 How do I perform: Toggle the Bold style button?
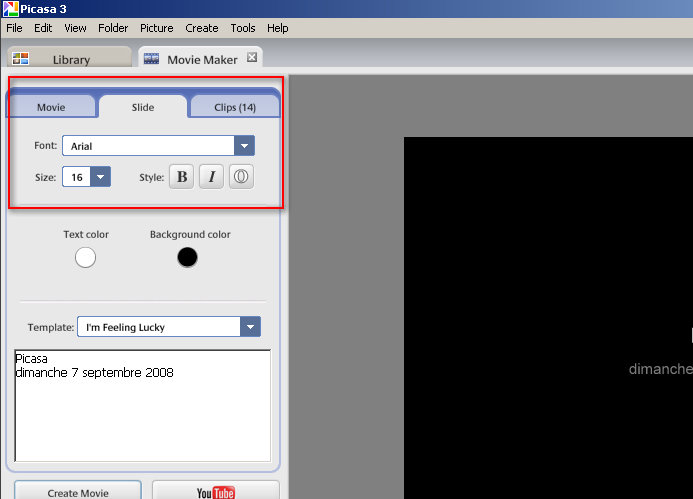(182, 177)
